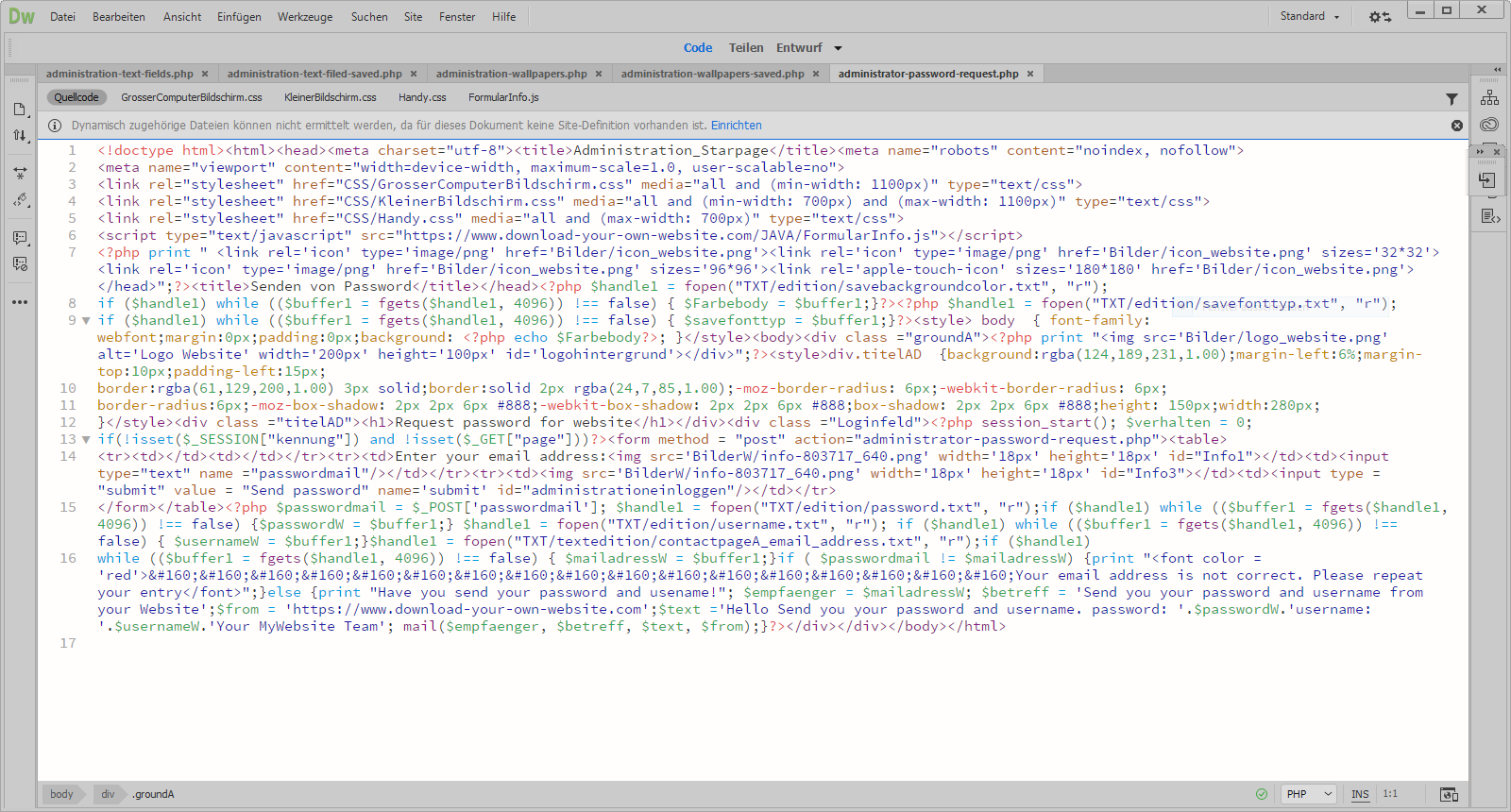
Task: Open the CC Libraries panel icon
Action: point(1489,124)
